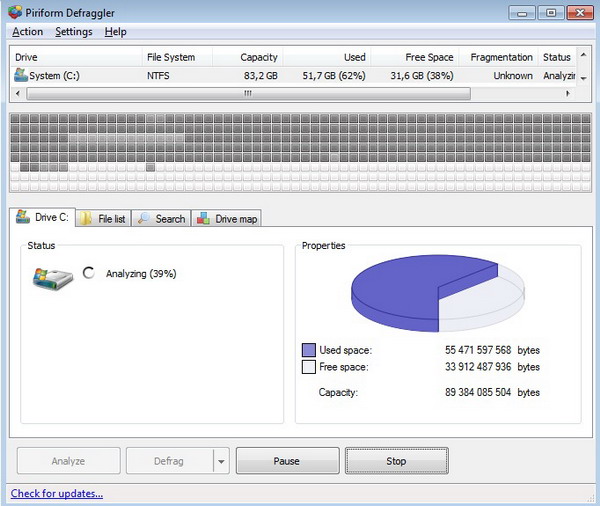Click the 55 471 597 568 bytes value
This screenshot has width=600, height=506.
492,350
